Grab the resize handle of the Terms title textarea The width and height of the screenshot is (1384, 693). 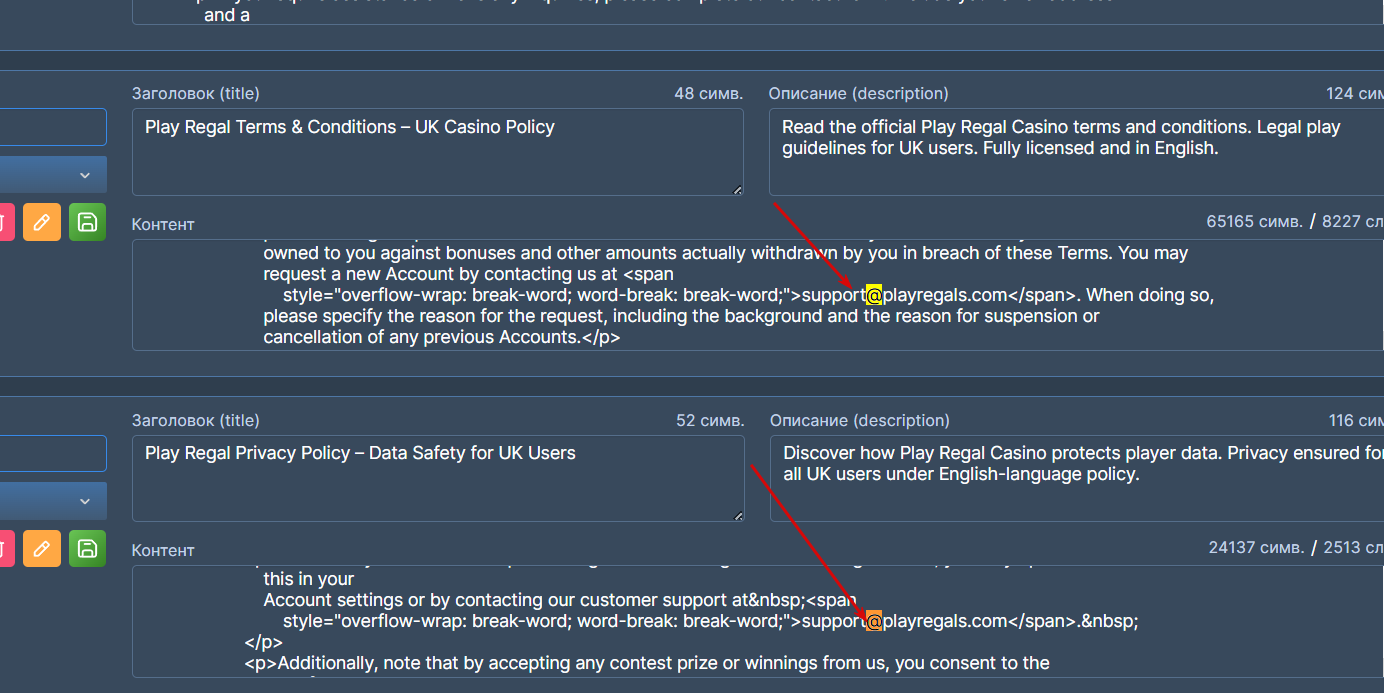[738, 190]
